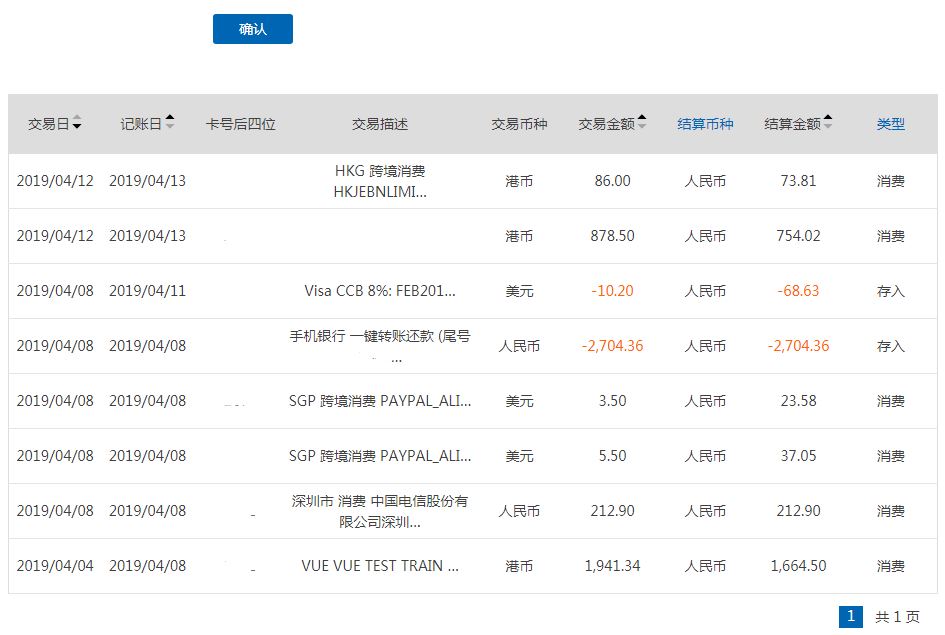Click the 交易描述 column header

click(x=380, y=124)
